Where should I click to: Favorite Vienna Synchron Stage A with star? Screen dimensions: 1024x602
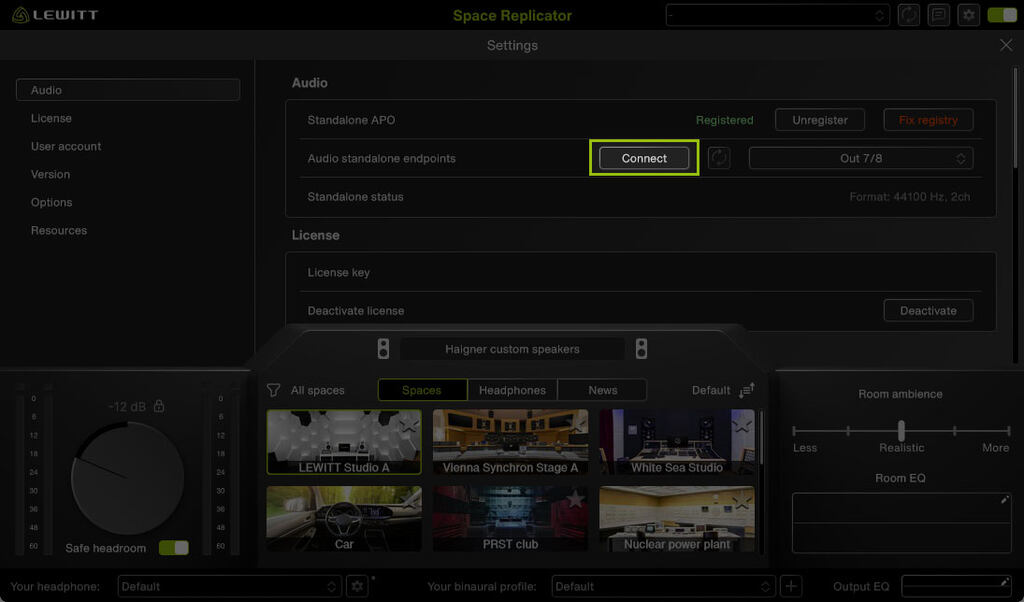575,424
